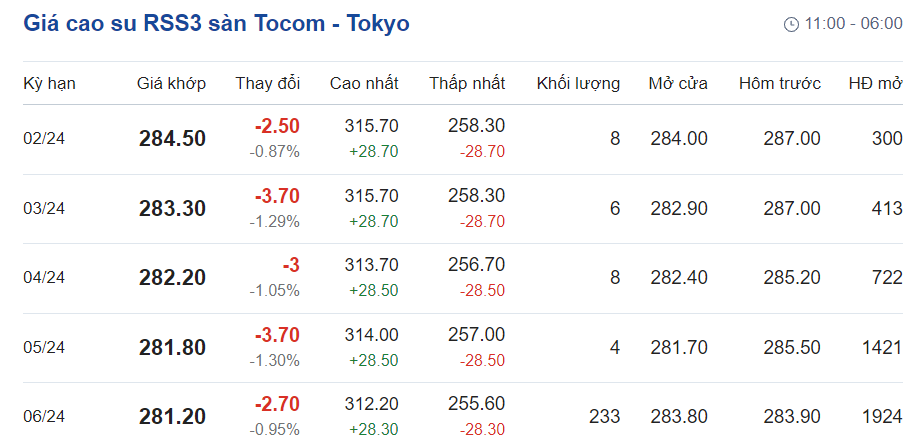
Task: Select the Hôm trước column header
Action: click(779, 83)
